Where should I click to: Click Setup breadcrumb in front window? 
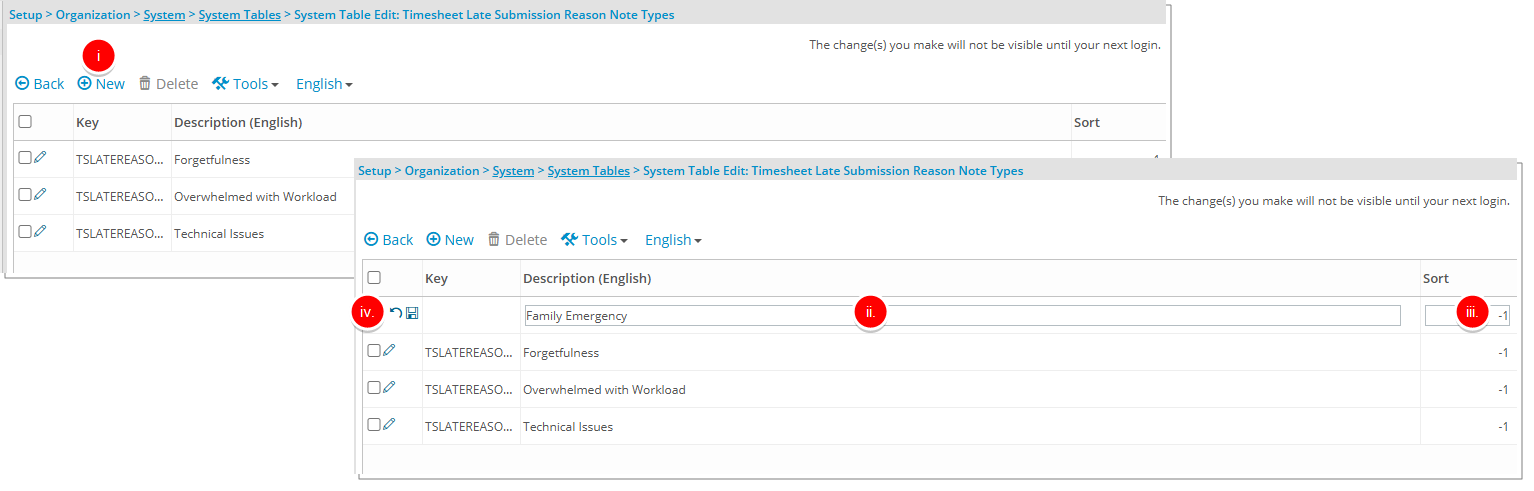(x=375, y=171)
